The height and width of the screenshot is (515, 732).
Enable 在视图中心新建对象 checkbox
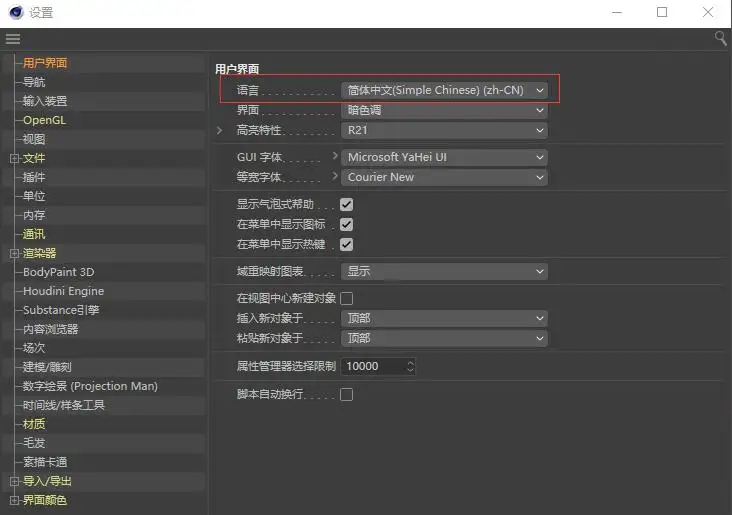346,298
